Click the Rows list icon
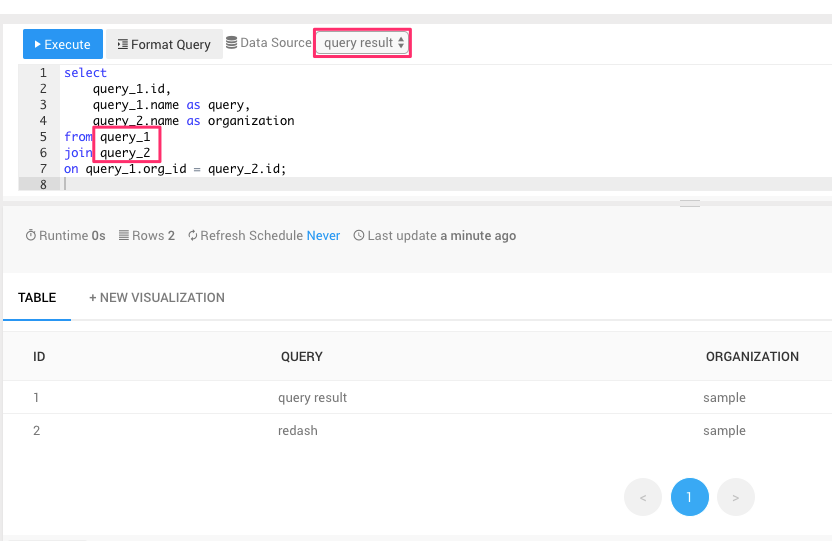The height and width of the screenshot is (541, 832). coord(124,236)
